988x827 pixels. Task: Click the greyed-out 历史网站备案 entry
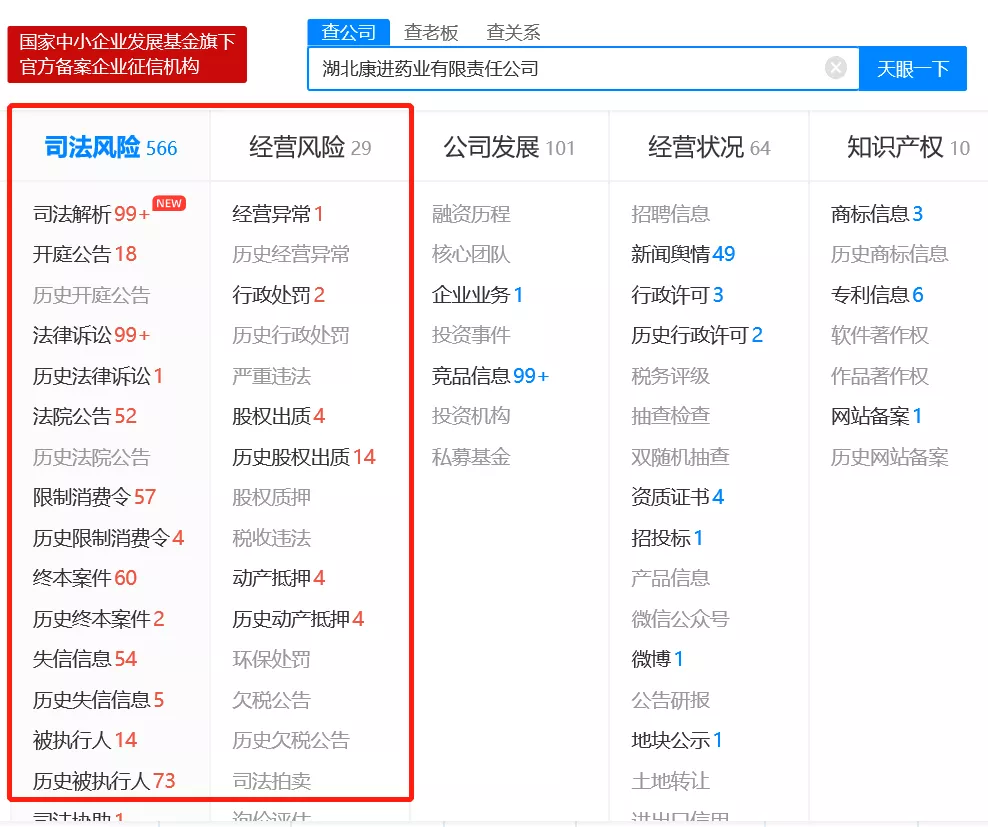(890, 456)
